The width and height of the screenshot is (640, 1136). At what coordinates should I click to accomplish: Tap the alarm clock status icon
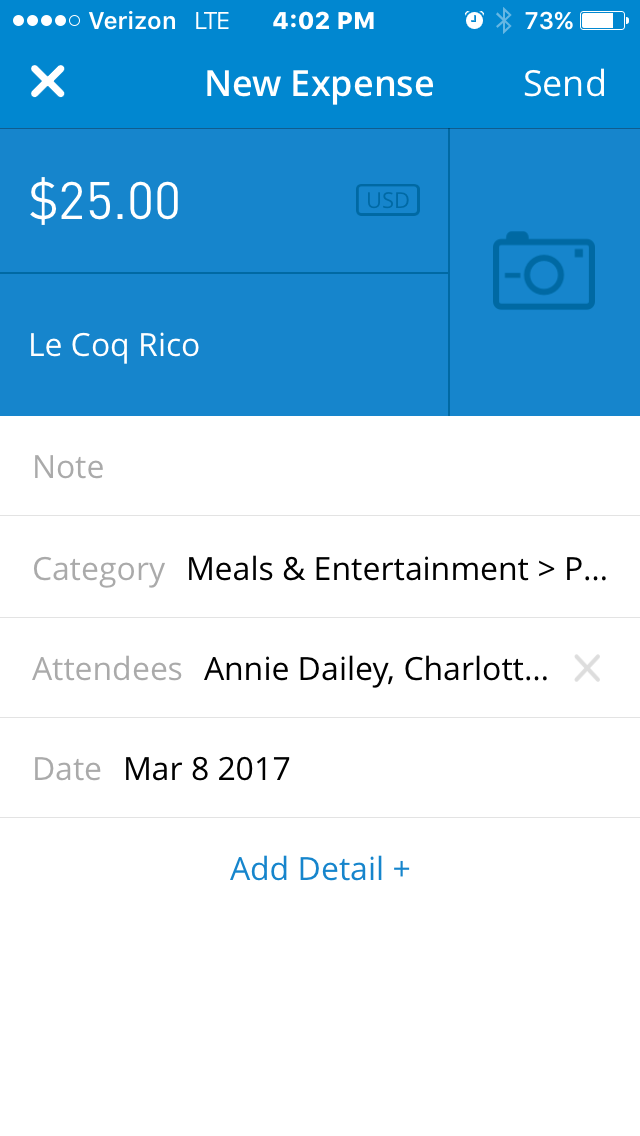coord(475,20)
